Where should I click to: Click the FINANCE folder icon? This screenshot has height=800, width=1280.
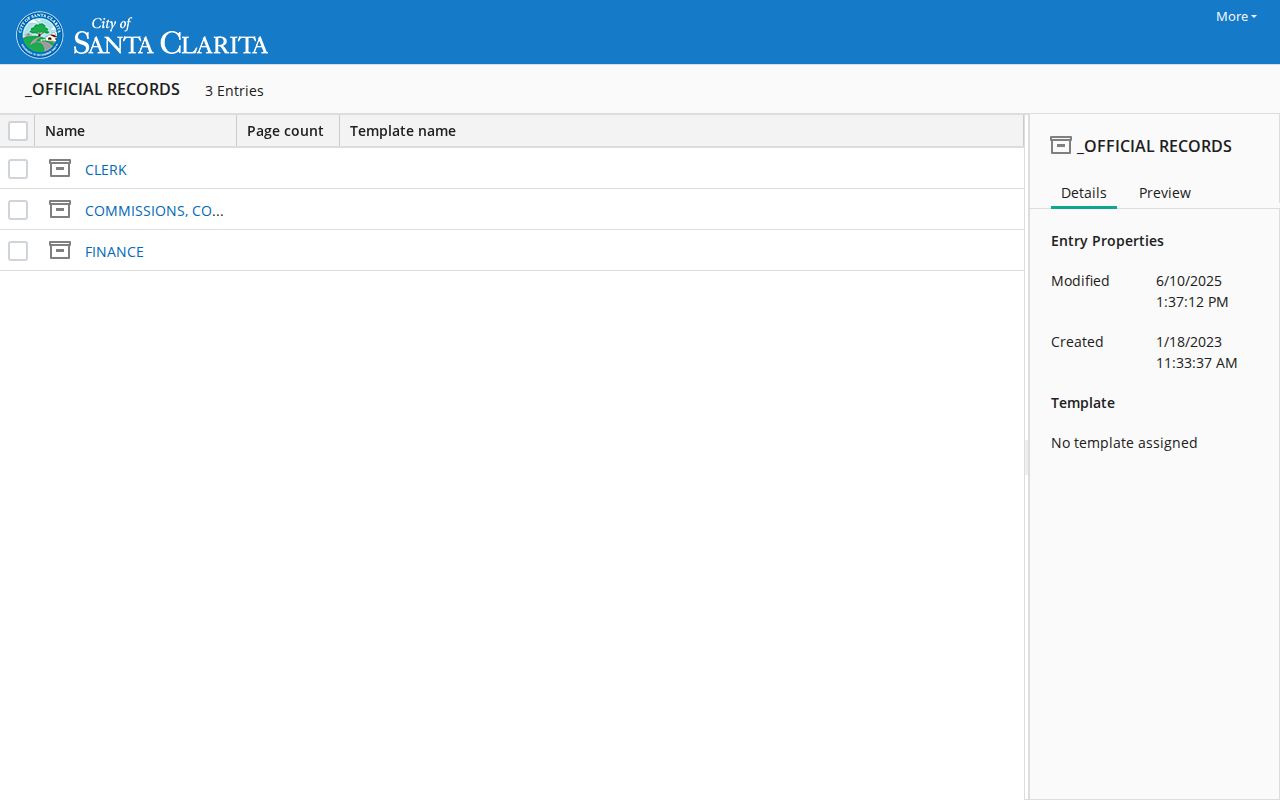(x=60, y=250)
